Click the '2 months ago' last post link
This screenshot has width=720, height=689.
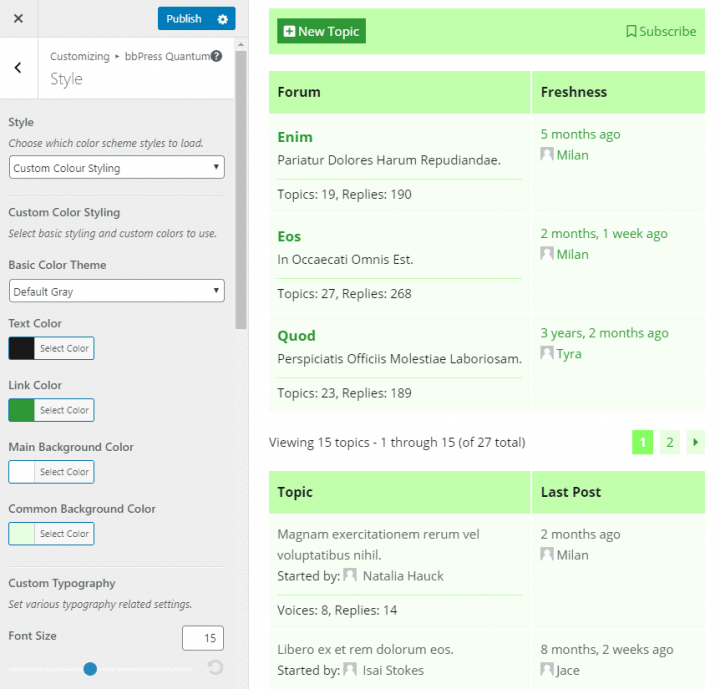click(x=580, y=534)
